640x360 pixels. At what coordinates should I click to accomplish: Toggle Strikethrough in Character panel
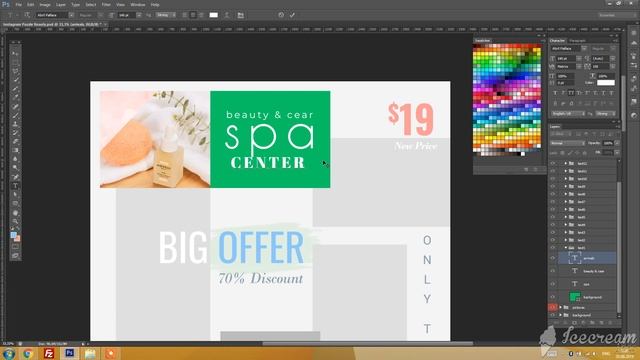pos(611,93)
